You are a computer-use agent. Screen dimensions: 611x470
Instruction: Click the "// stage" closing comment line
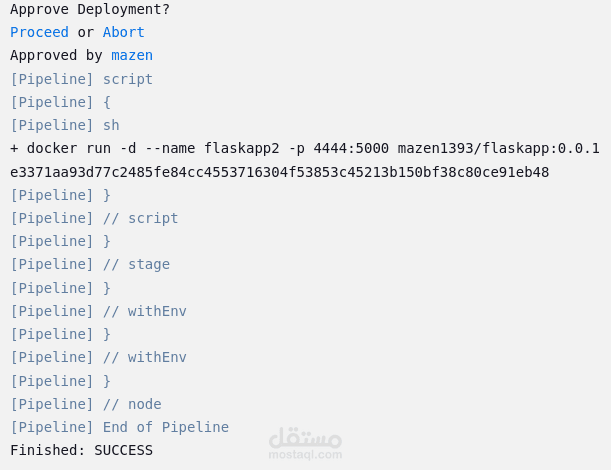90,265
